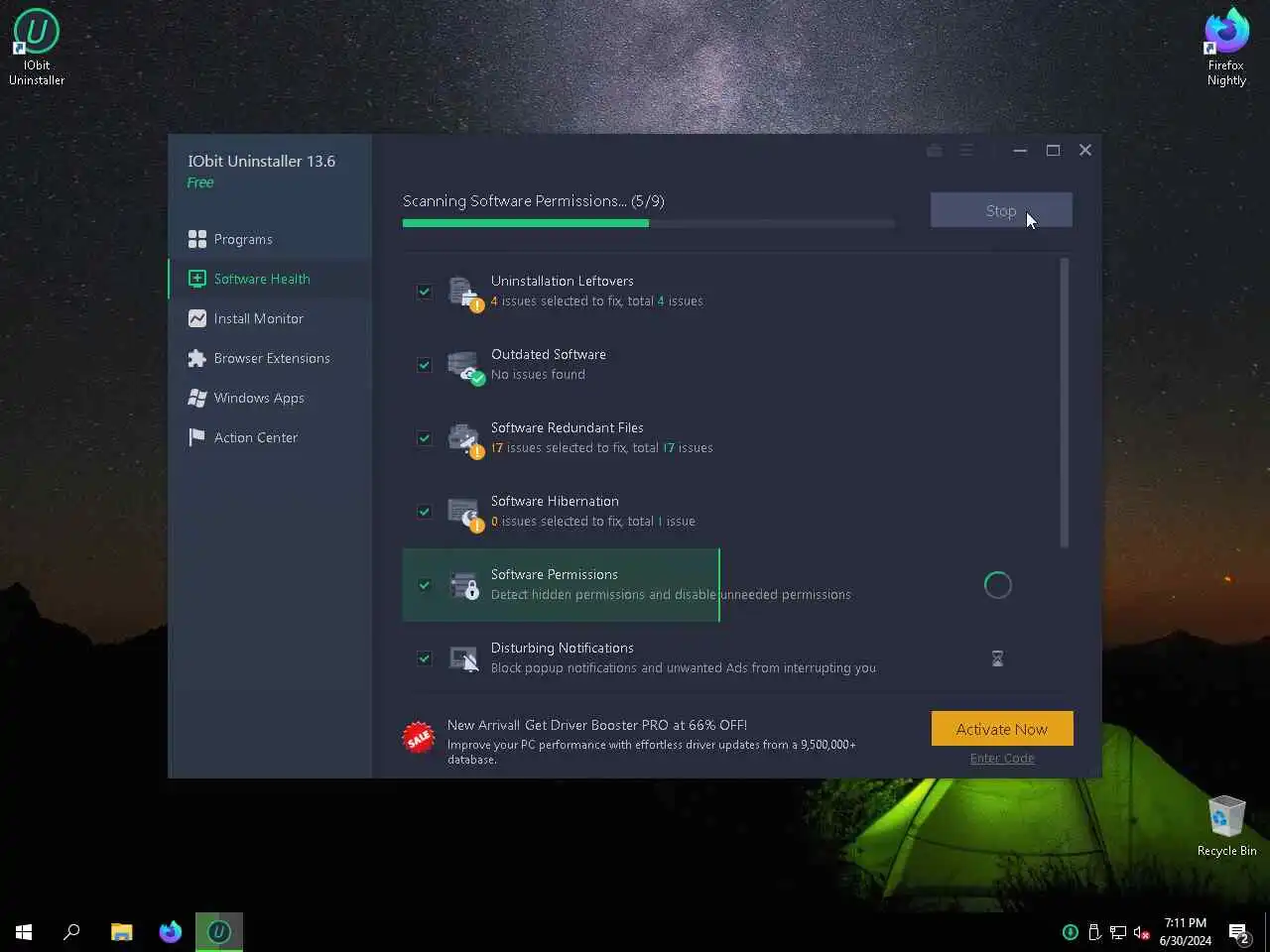Uncheck the Outdated Software checkbox
This screenshot has height=952, width=1270.
pos(425,365)
